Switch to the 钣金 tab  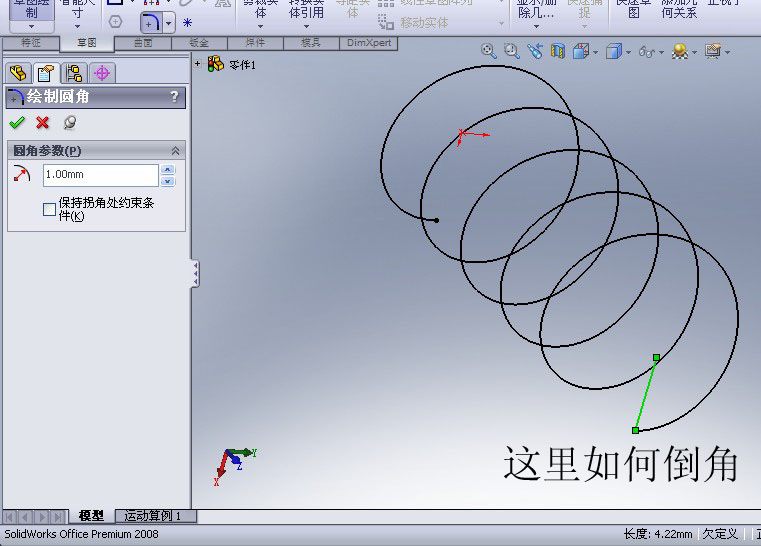199,43
